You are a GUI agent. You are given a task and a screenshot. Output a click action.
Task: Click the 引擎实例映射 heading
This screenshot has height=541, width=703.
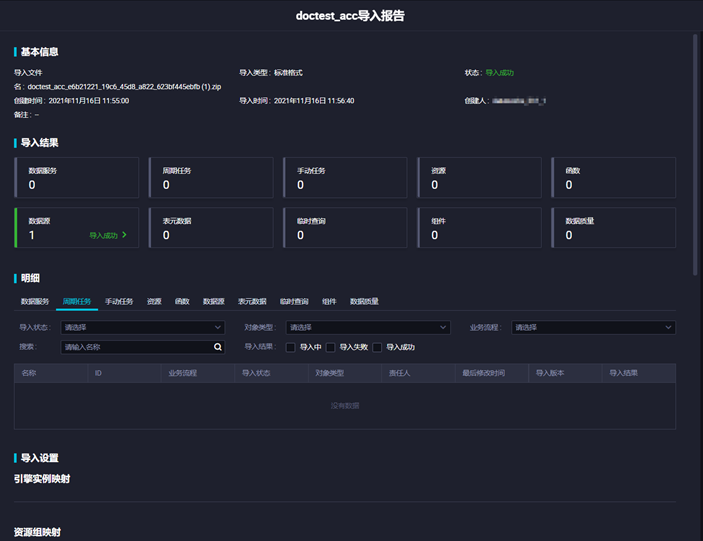tap(42, 479)
